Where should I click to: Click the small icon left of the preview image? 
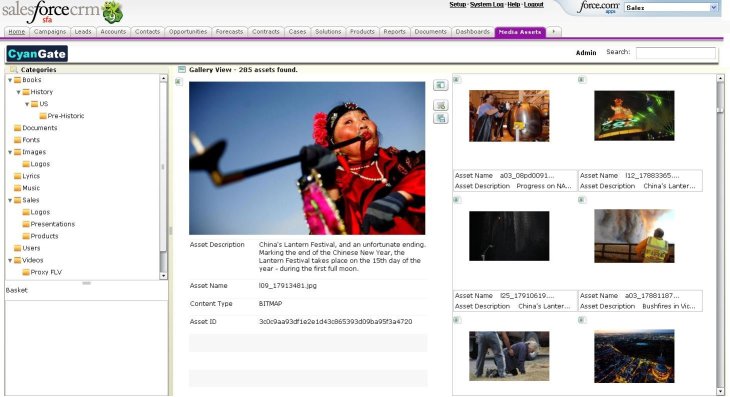[x=178, y=82]
